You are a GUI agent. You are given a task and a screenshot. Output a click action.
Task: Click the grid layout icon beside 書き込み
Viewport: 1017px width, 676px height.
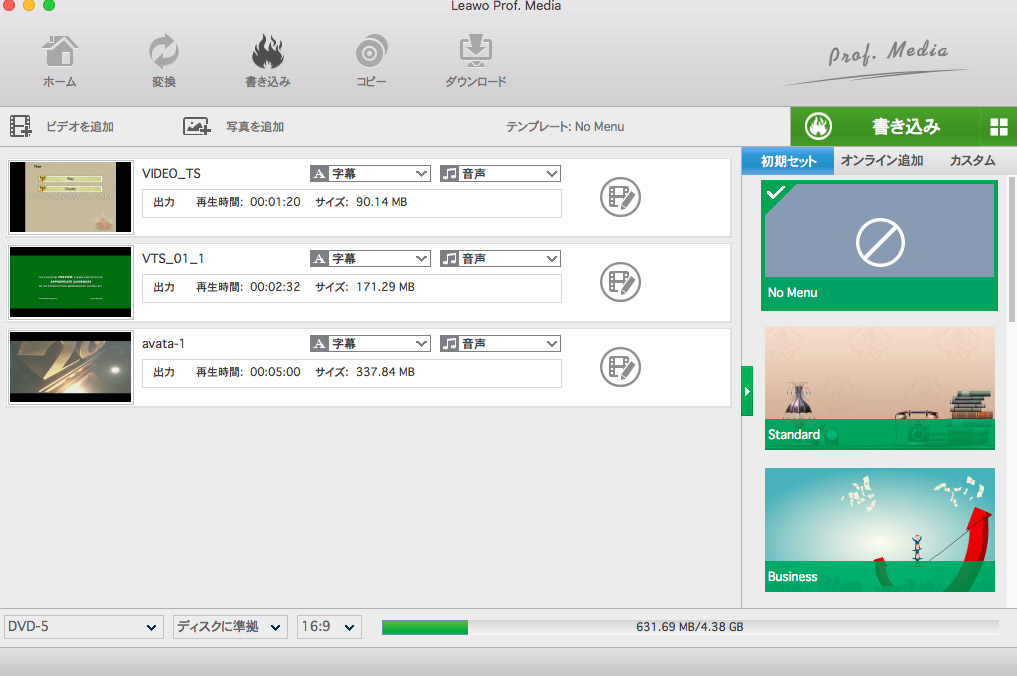(x=998, y=127)
